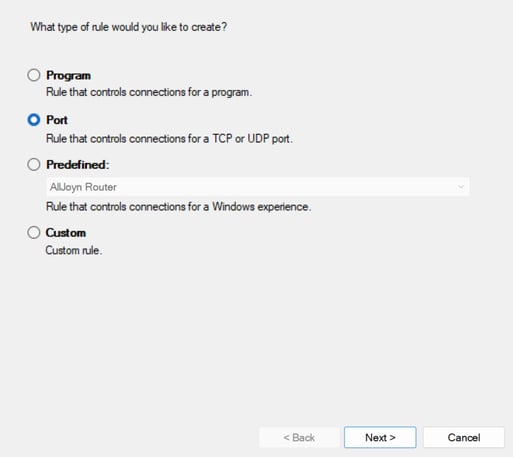Image resolution: width=513 pixels, height=457 pixels.
Task: Click the bold Predefined: label
Action: [x=78, y=165]
